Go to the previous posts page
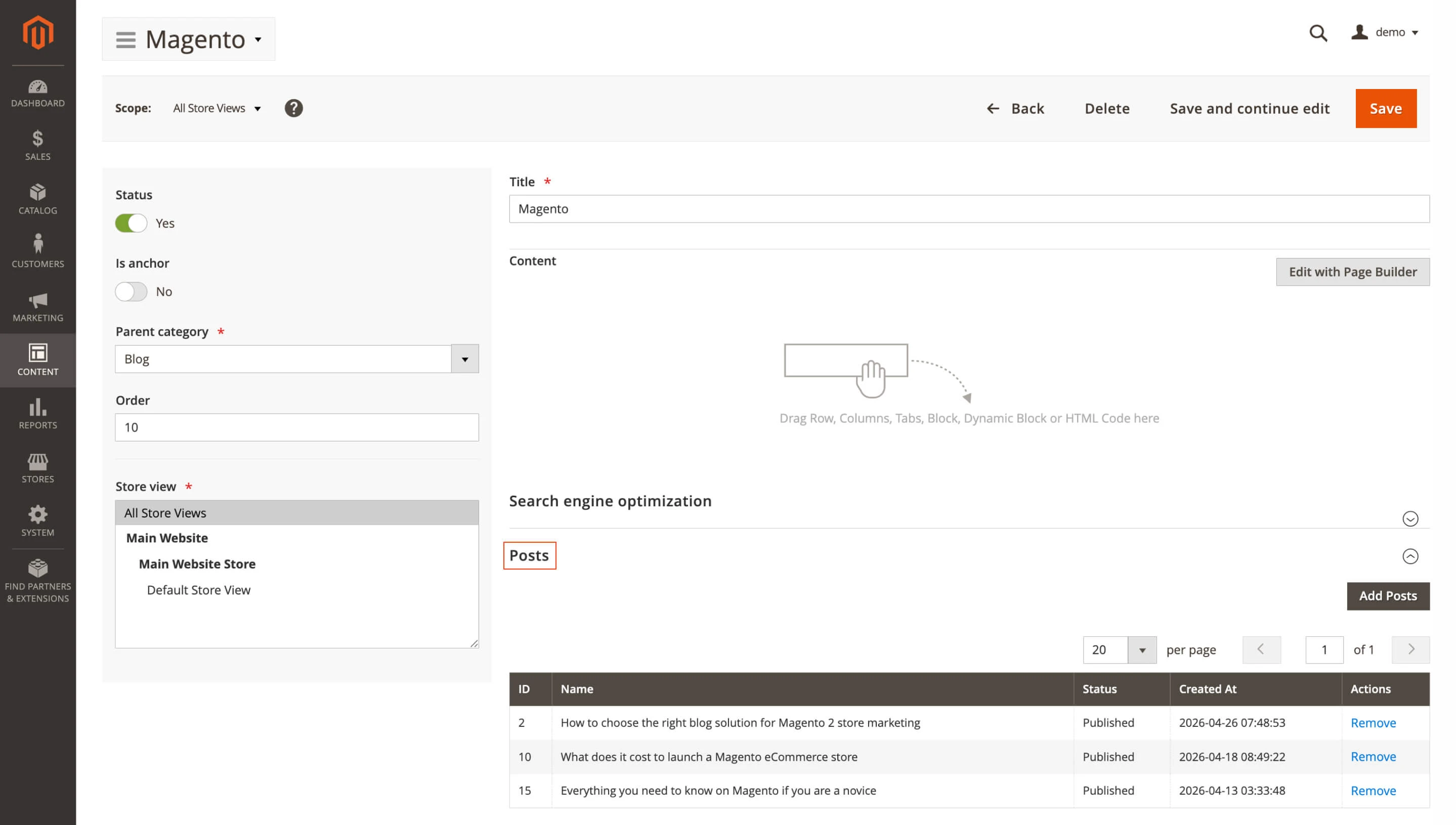Screen dimensions: 1456x825 tap(1261, 650)
